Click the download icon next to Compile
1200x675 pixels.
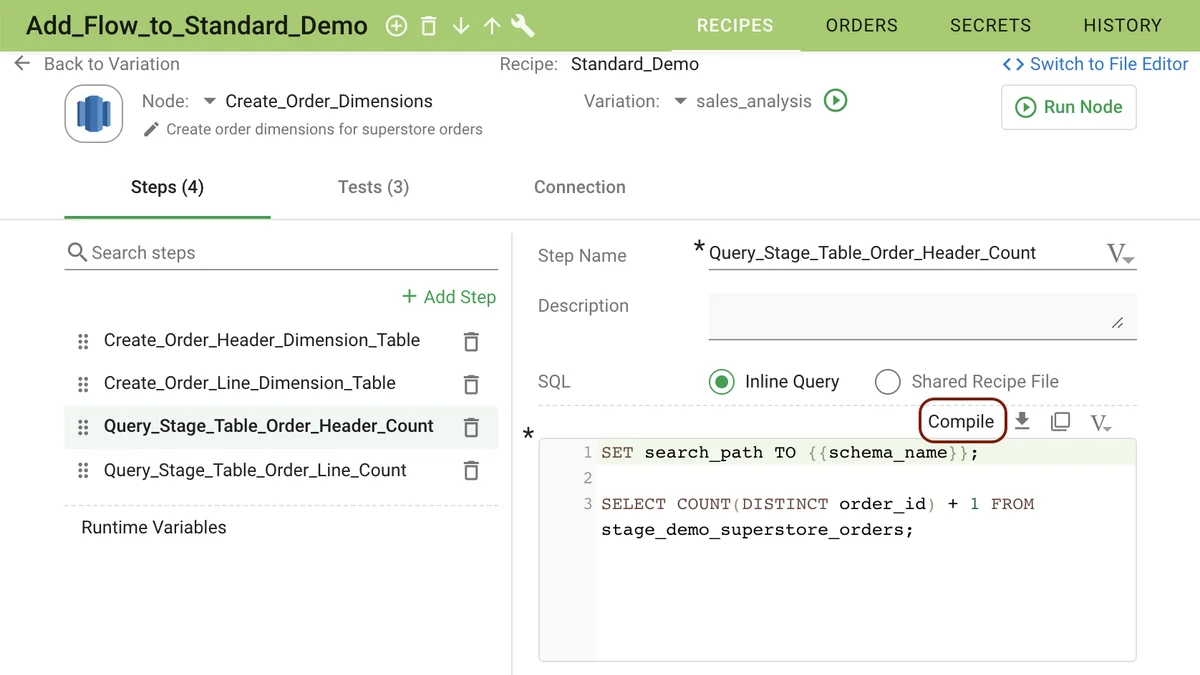[x=1022, y=421]
